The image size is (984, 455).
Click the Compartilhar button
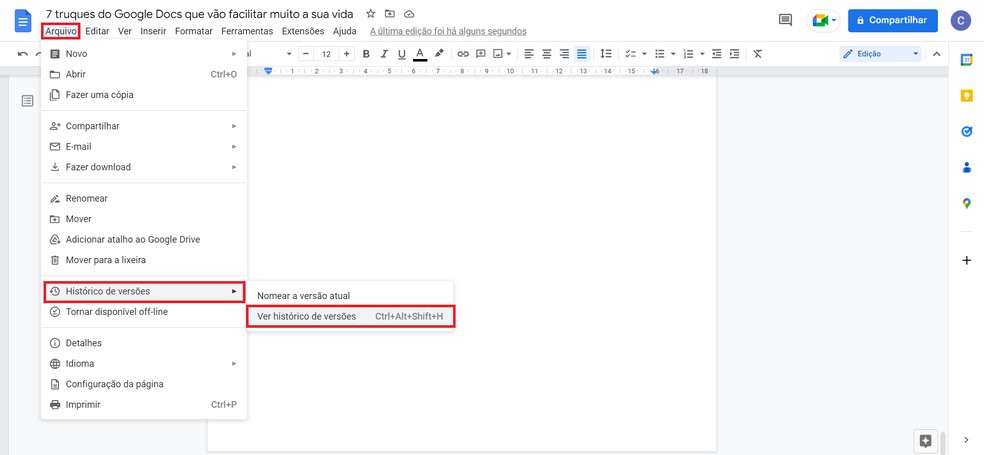pyautogui.click(x=892, y=21)
